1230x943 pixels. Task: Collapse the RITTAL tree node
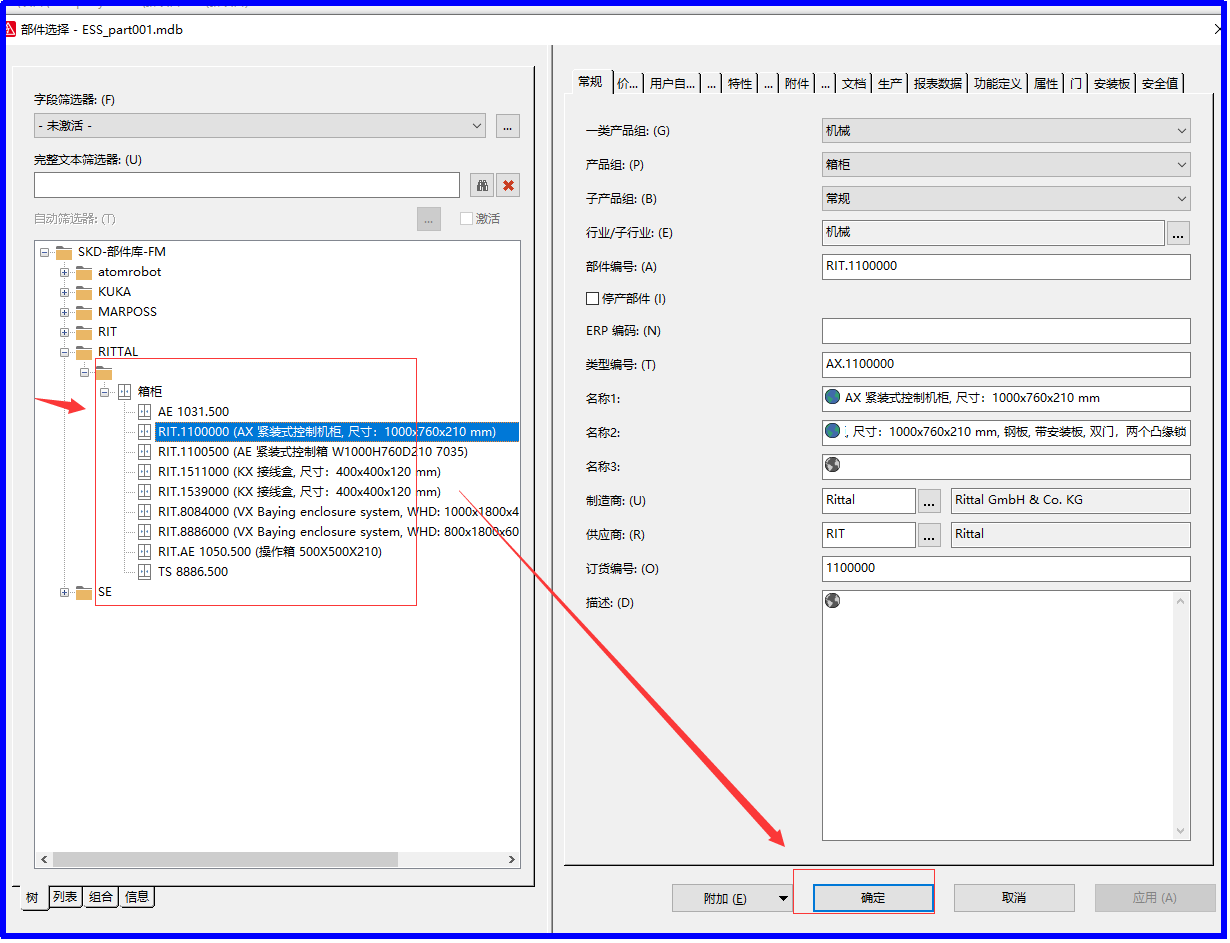click(x=65, y=352)
